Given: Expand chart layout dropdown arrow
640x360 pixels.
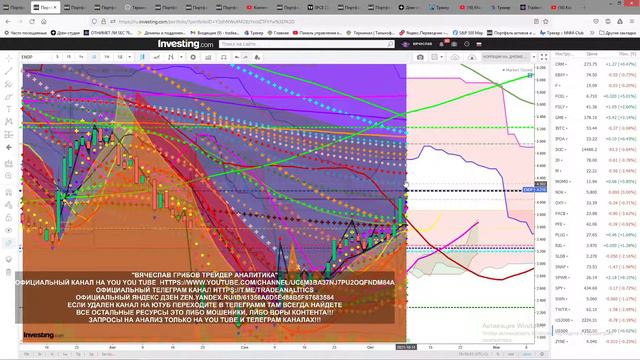Looking at the screenshot, I should coord(442,57).
